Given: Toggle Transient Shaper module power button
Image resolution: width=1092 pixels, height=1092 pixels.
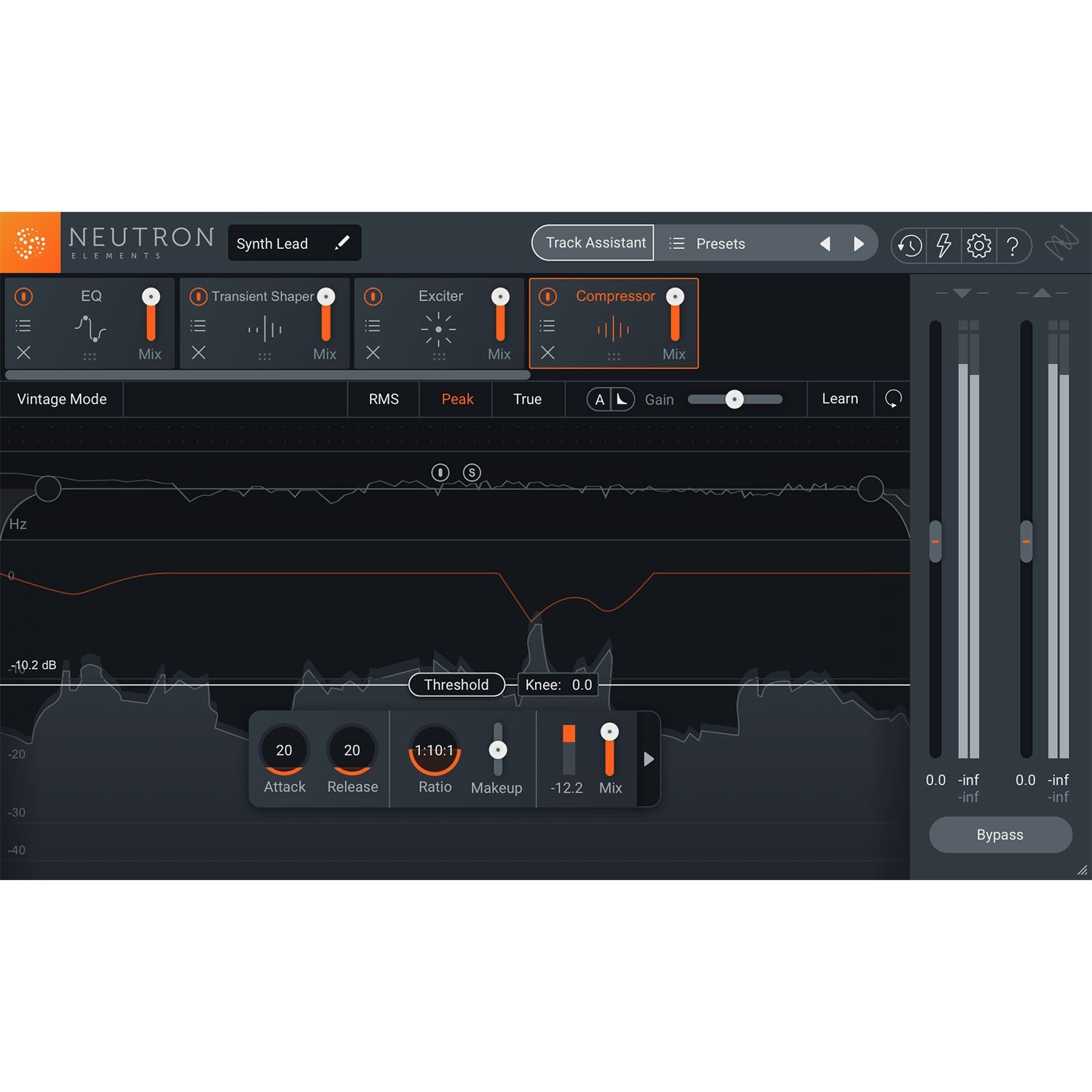Looking at the screenshot, I should pyautogui.click(x=198, y=296).
